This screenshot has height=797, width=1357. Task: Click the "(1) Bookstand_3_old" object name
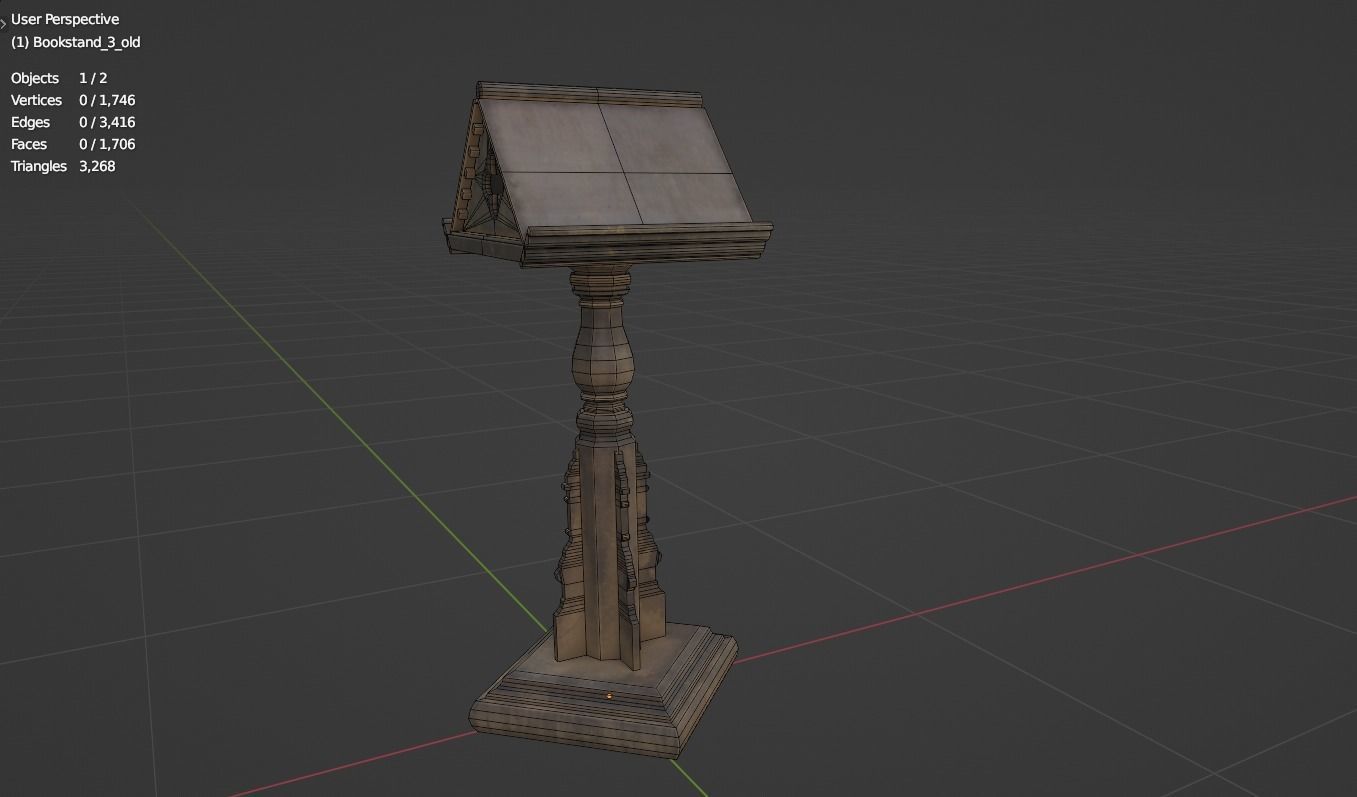75,42
